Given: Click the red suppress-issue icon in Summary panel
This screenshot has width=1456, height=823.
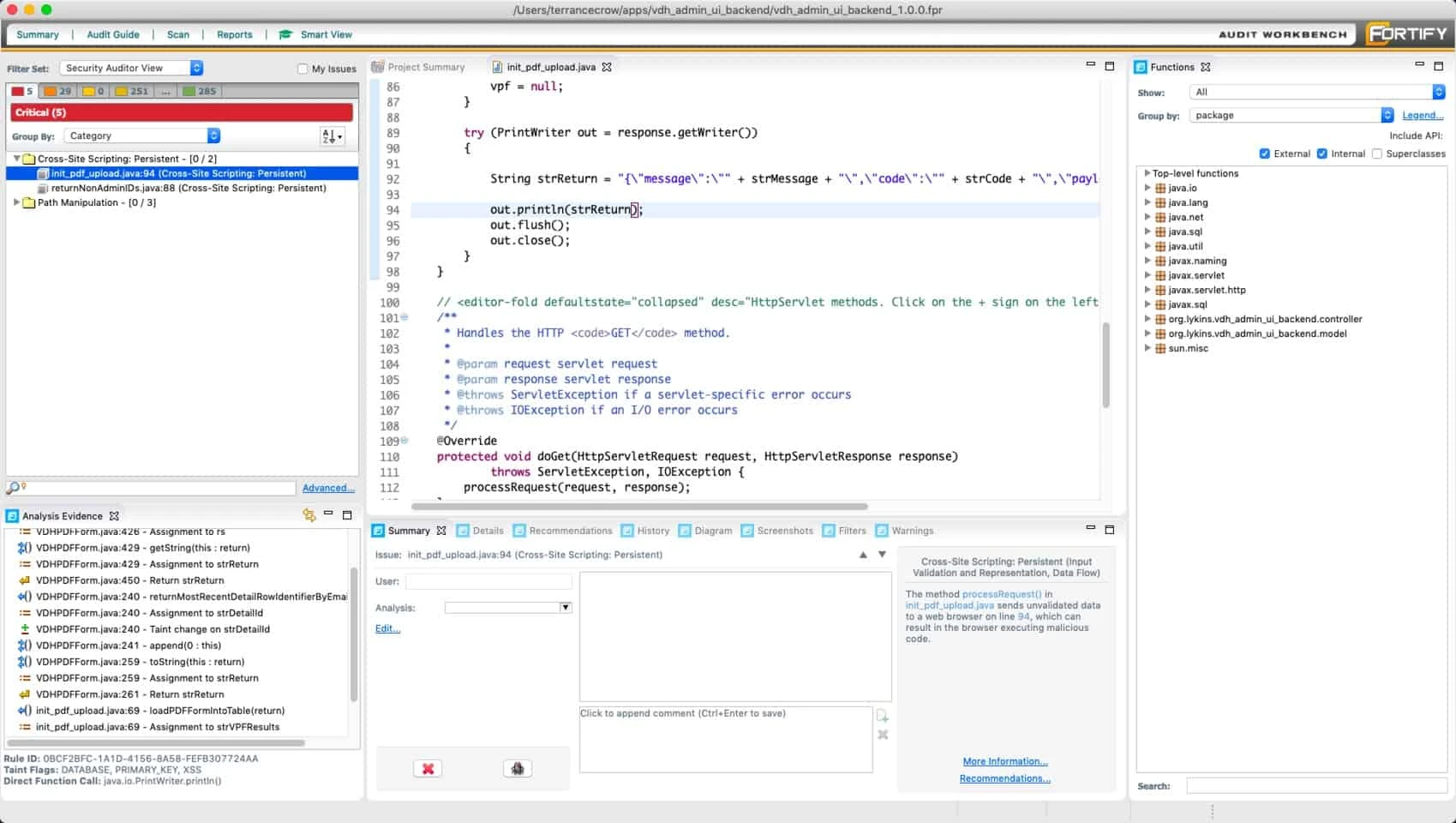Looking at the screenshot, I should pyautogui.click(x=428, y=768).
